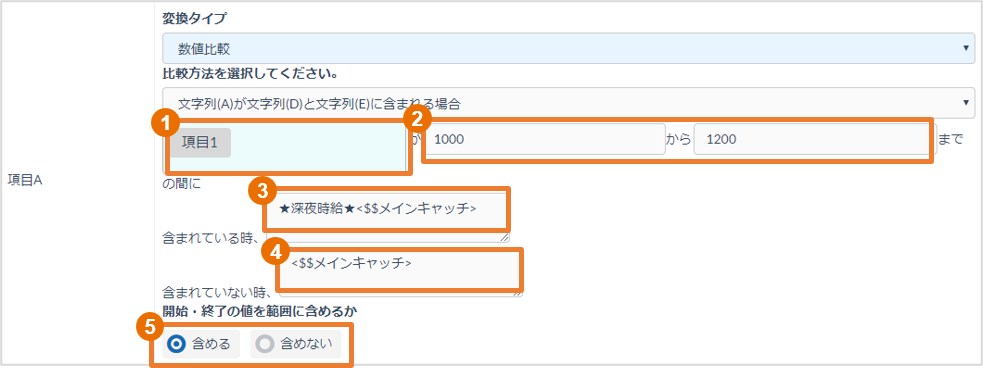Click the 含まれていない時 text area with <$$メインキャッチ>

tap(401, 271)
